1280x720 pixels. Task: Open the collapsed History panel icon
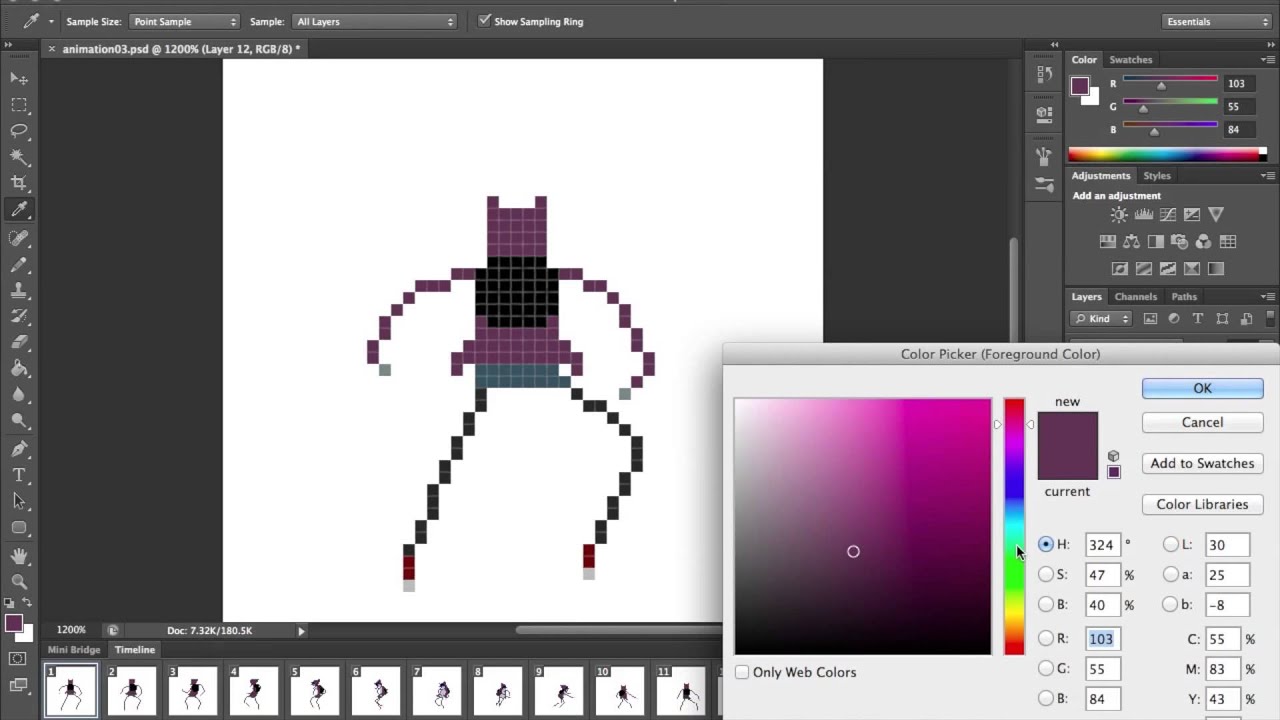click(x=1044, y=74)
